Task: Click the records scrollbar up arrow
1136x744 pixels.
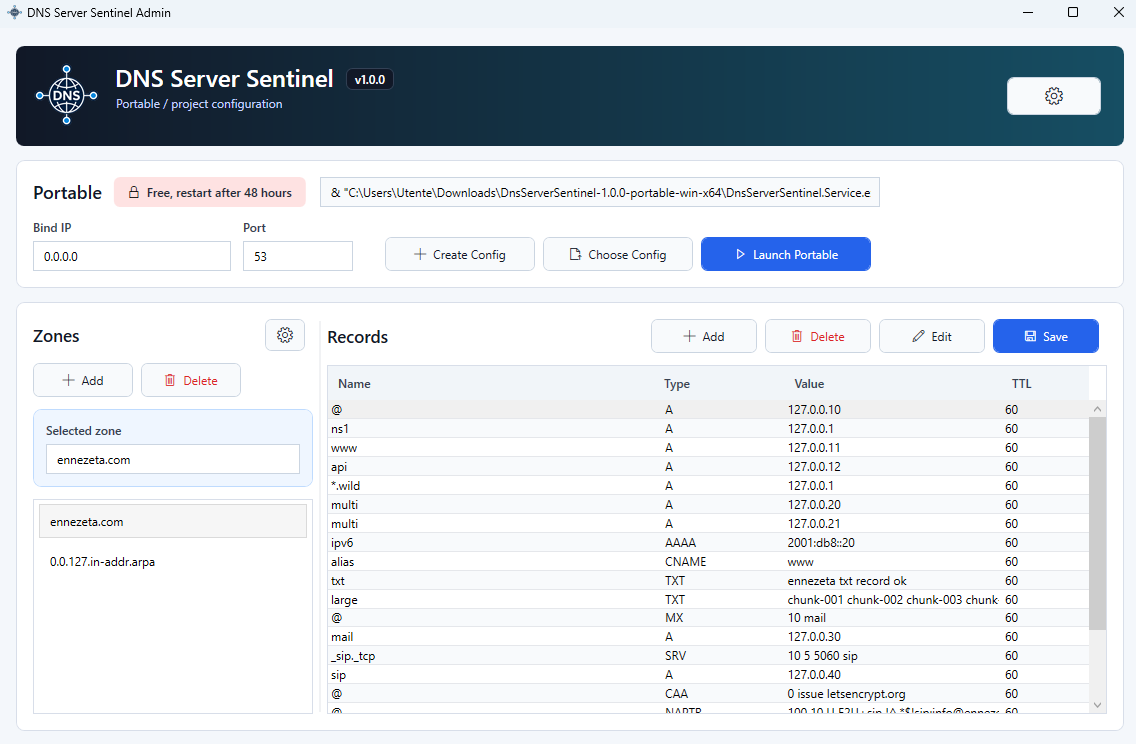Action: pos(1097,409)
